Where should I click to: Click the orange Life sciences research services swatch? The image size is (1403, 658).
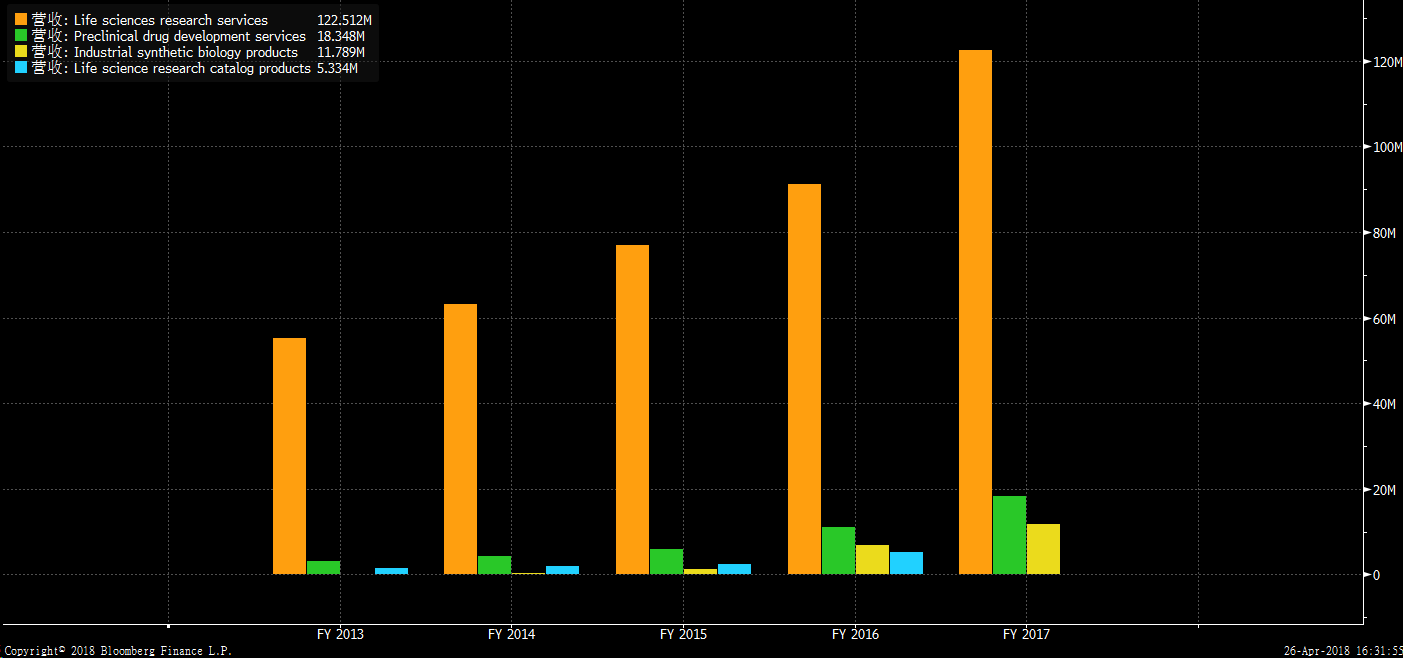tap(20, 20)
